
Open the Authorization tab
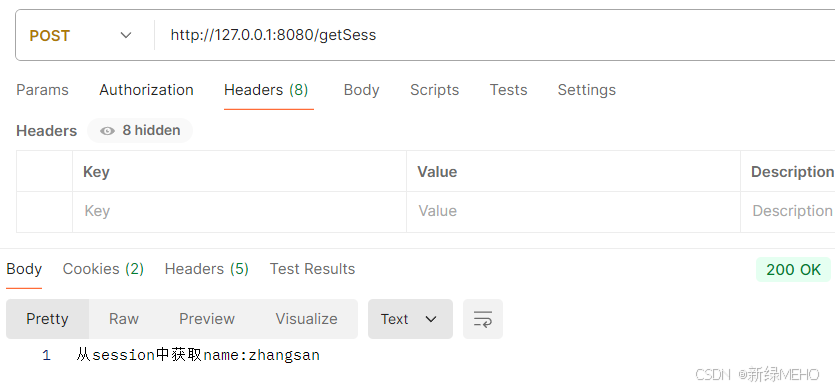point(146,90)
